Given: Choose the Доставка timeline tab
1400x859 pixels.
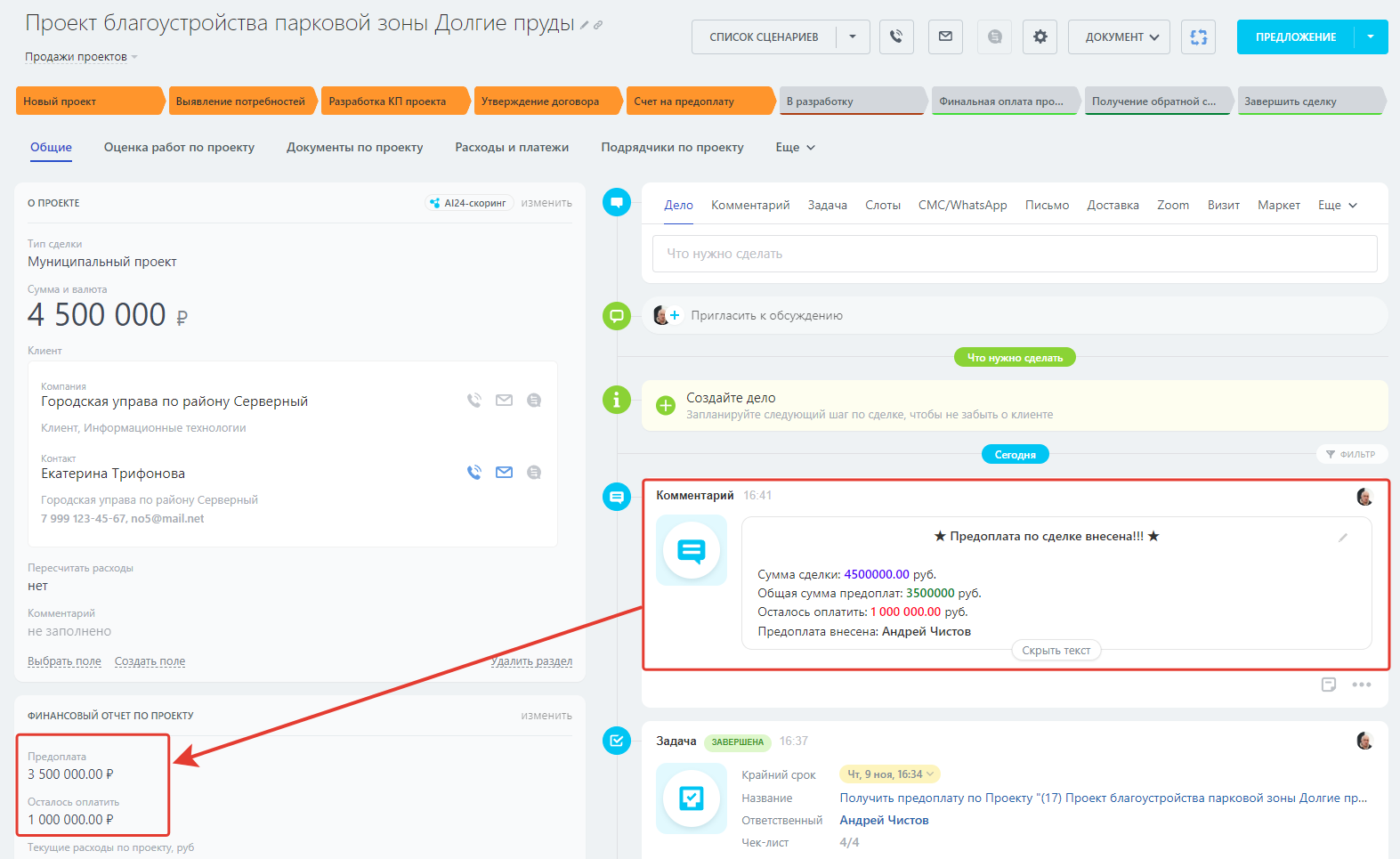Looking at the screenshot, I should coord(1113,206).
